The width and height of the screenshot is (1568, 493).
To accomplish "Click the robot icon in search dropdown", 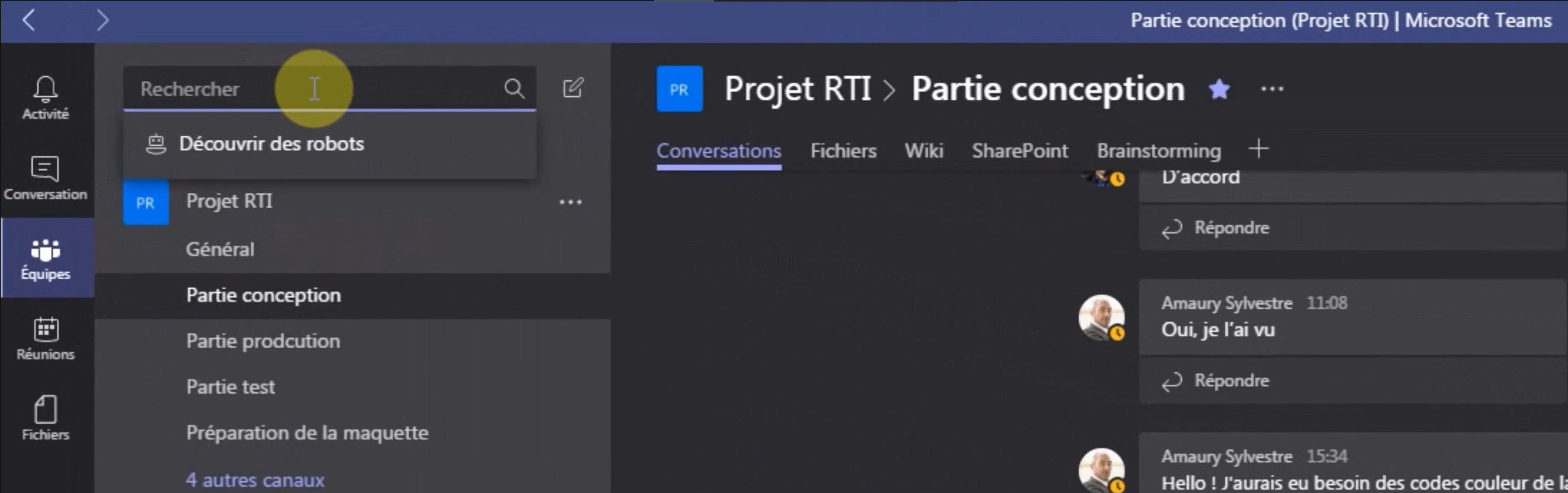I will pyautogui.click(x=156, y=144).
